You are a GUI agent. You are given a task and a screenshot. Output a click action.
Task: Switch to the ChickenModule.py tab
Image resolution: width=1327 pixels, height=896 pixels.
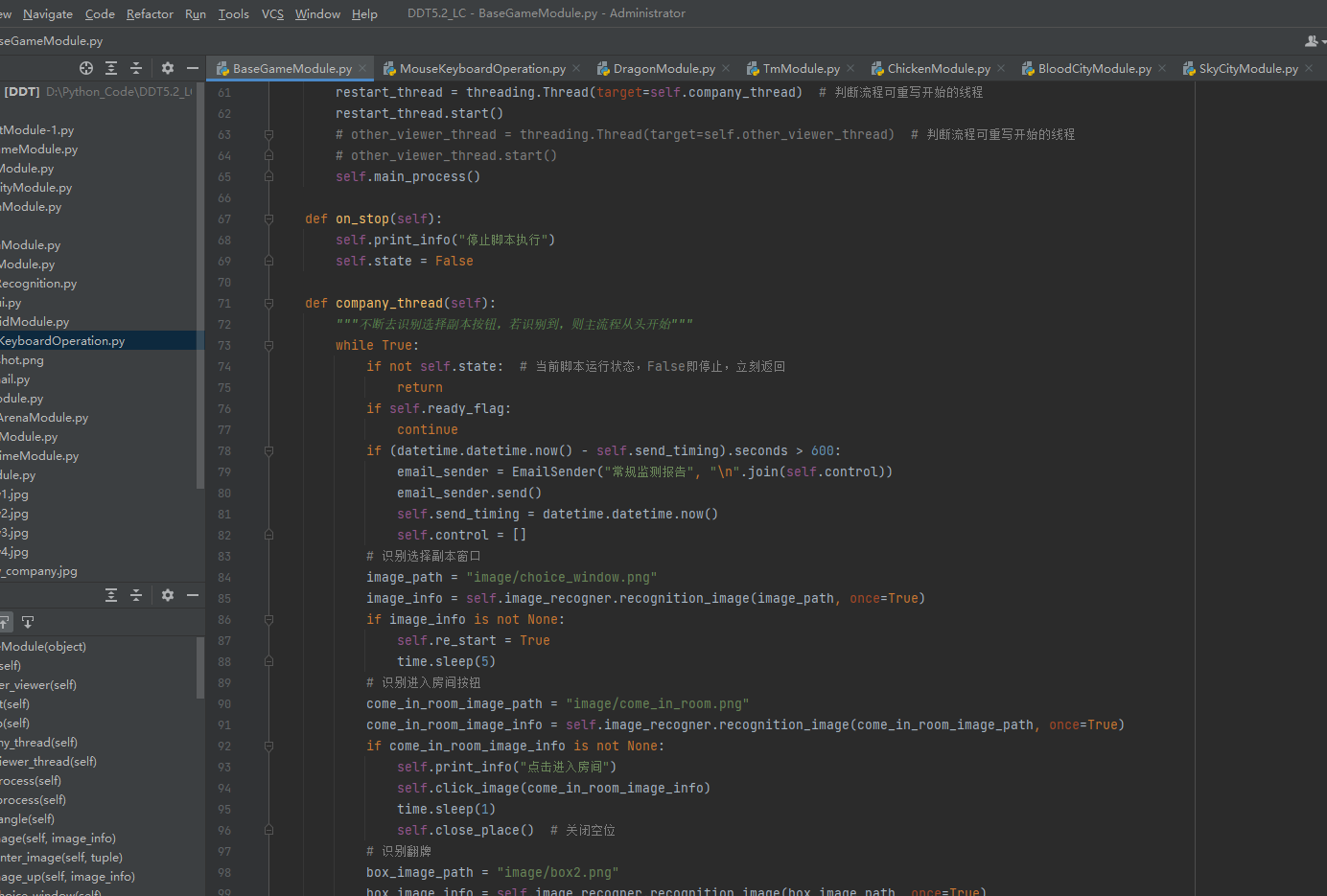pyautogui.click(x=938, y=68)
